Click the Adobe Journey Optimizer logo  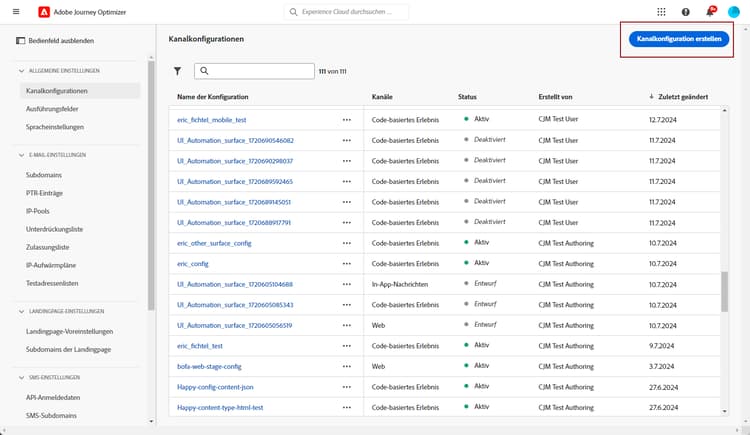pyautogui.click(x=44, y=12)
